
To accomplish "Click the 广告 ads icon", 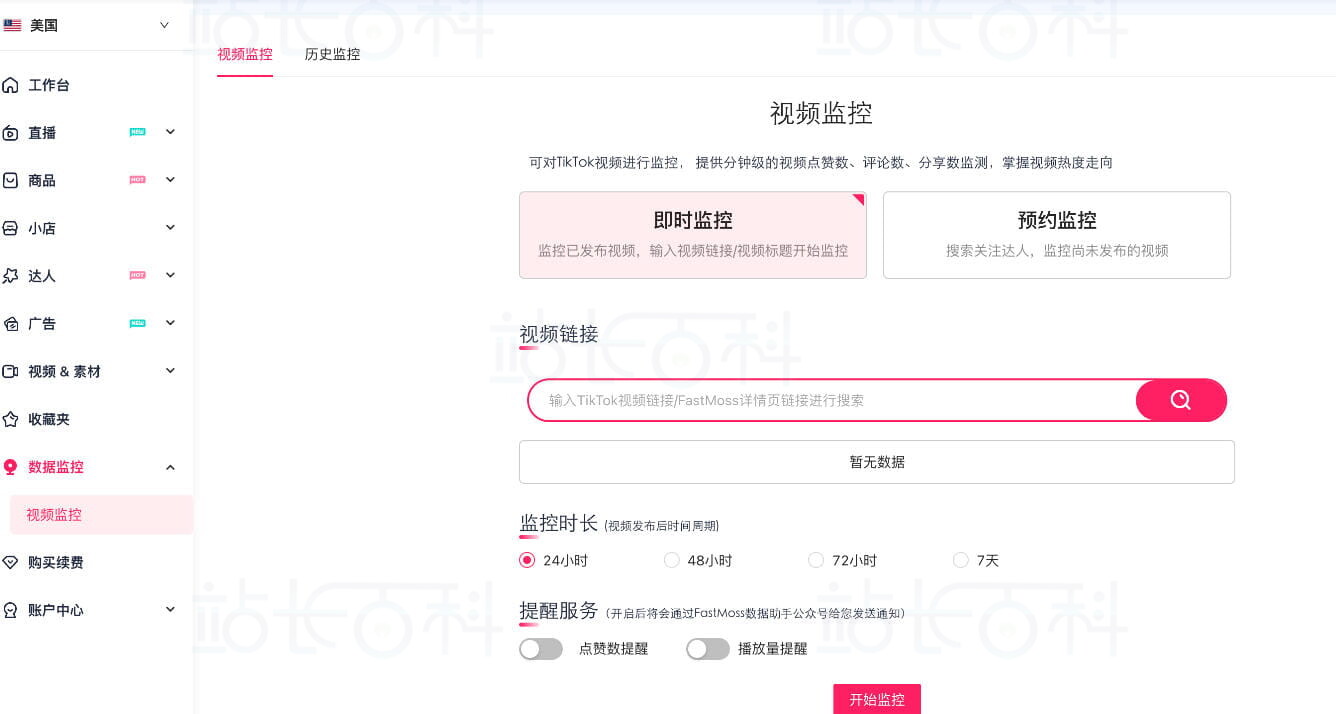I will (x=11, y=324).
